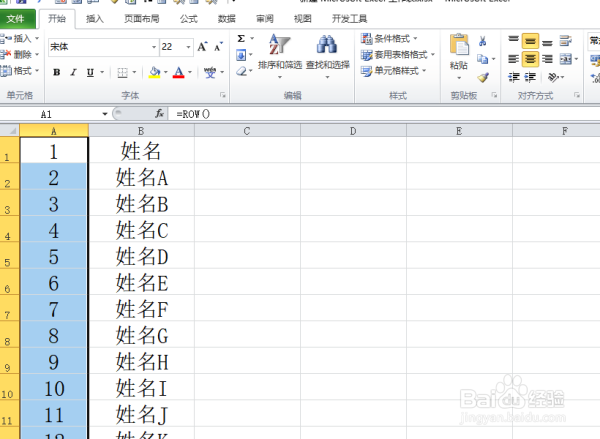Click the increase font size icon

(x=202, y=47)
